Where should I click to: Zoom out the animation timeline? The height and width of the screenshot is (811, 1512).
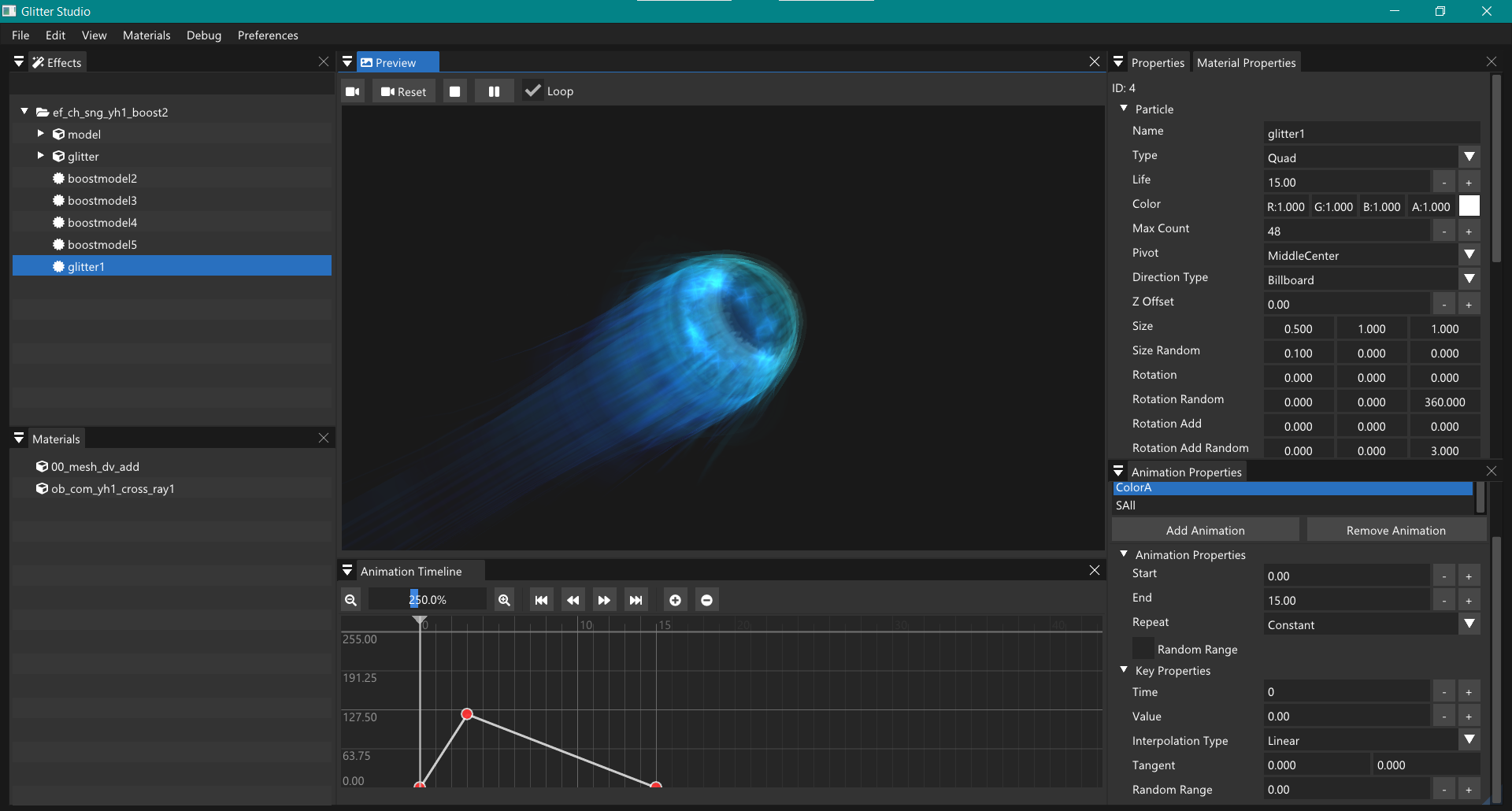point(351,600)
